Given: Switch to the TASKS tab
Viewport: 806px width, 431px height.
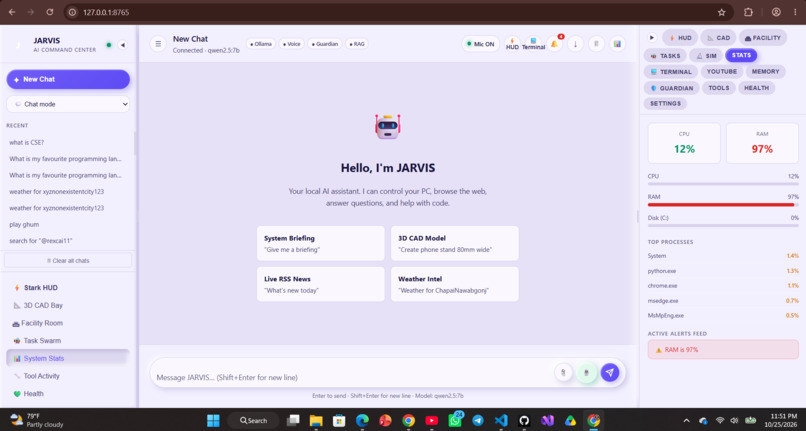Looking at the screenshot, I should 665,56.
